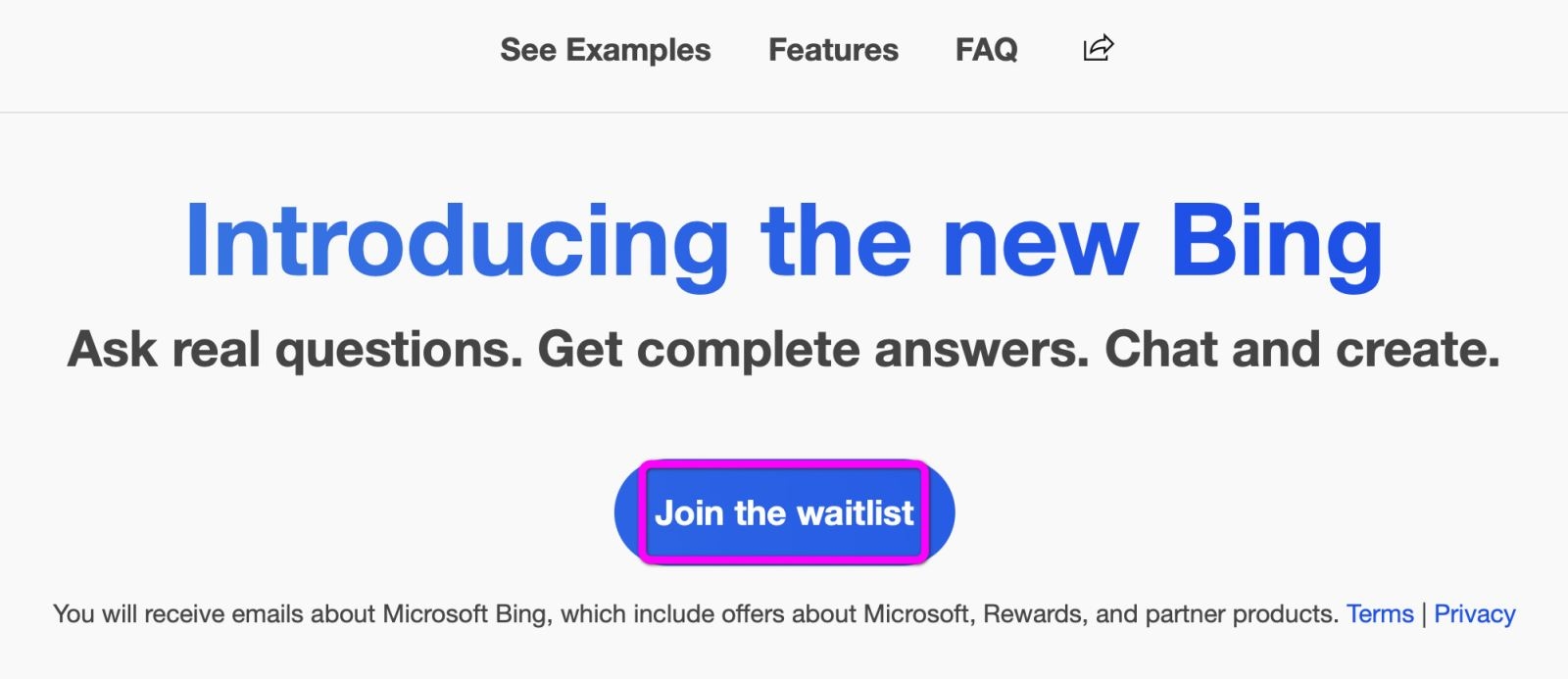Click "Get complete answers." in the tagline
This screenshot has width=1568, height=679.
coord(813,350)
